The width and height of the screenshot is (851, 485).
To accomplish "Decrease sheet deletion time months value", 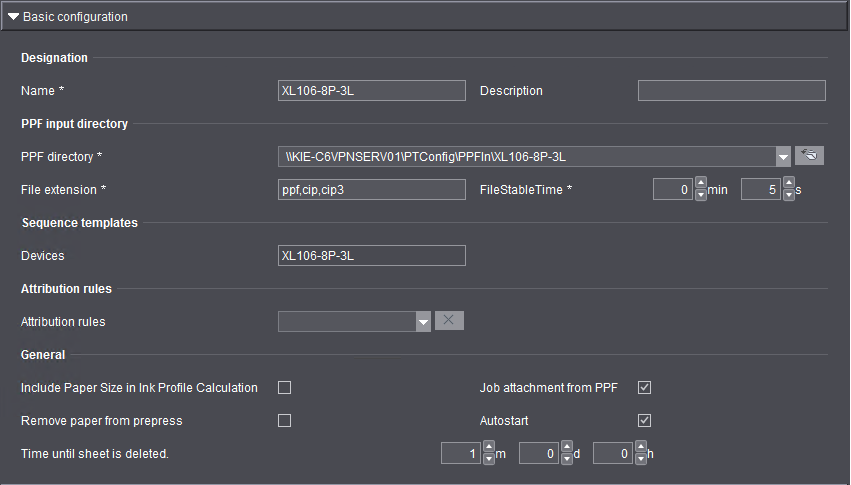I will tap(489, 459).
